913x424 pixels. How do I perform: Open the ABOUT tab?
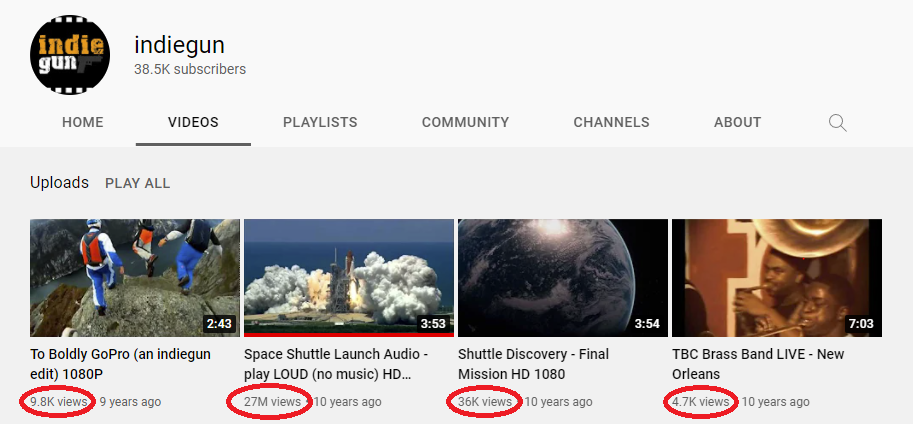click(737, 122)
